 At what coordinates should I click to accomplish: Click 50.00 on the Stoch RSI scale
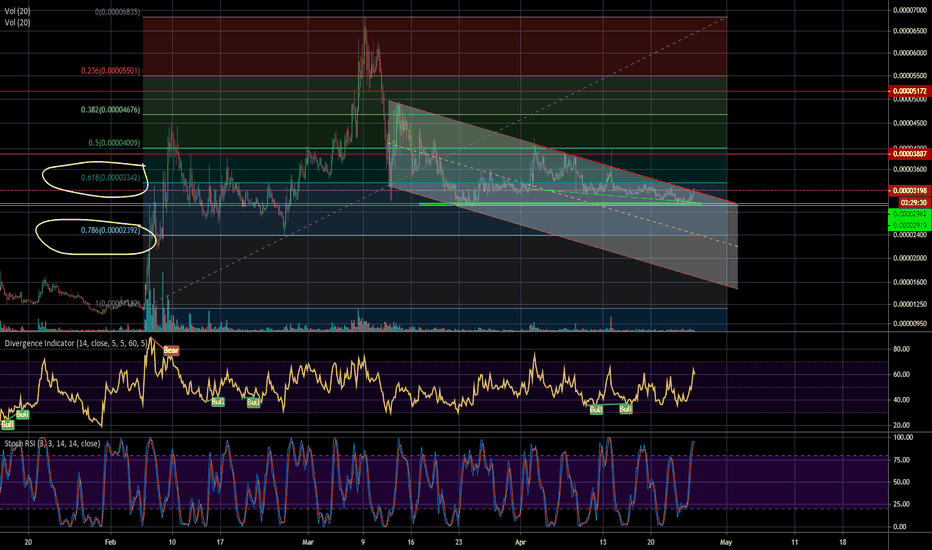pos(902,482)
